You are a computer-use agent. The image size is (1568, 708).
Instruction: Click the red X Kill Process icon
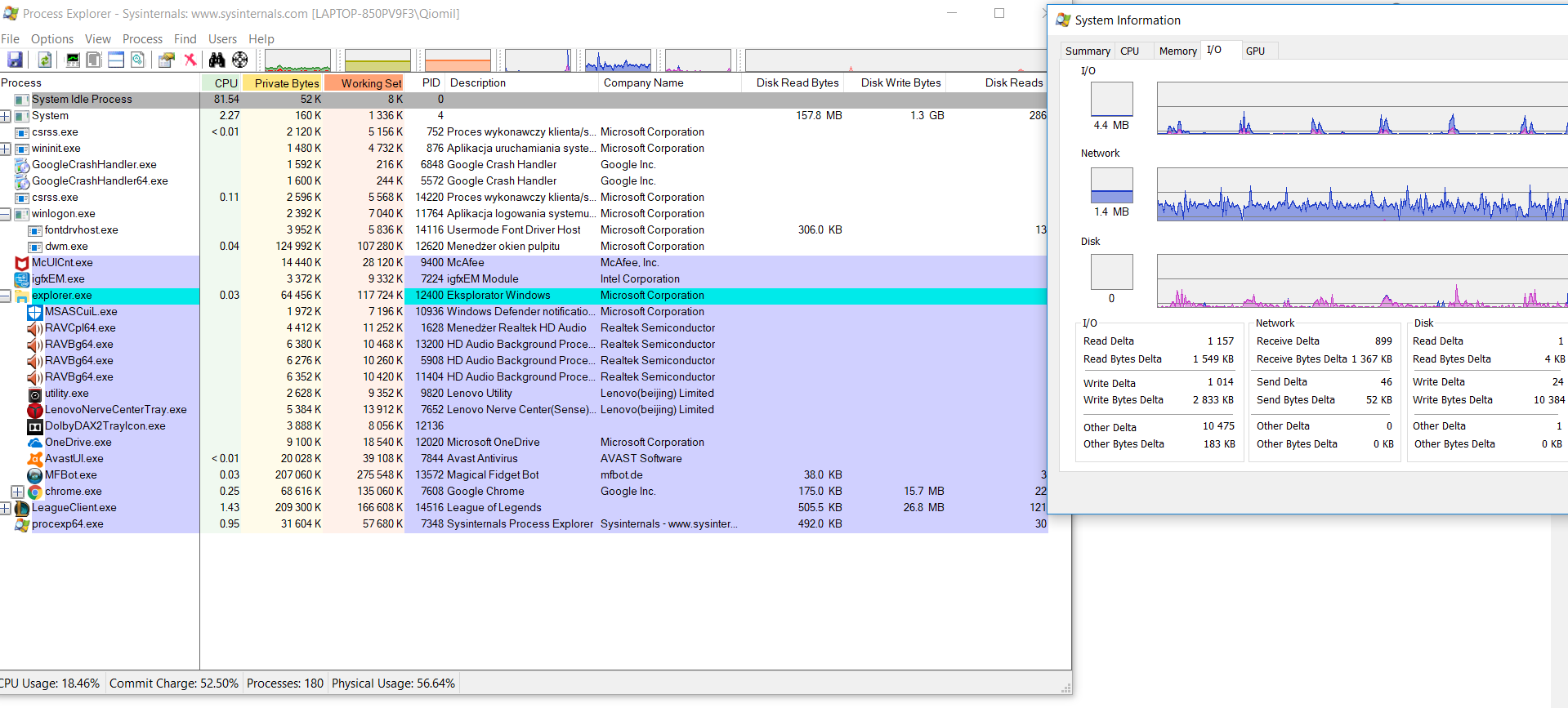coord(190,60)
